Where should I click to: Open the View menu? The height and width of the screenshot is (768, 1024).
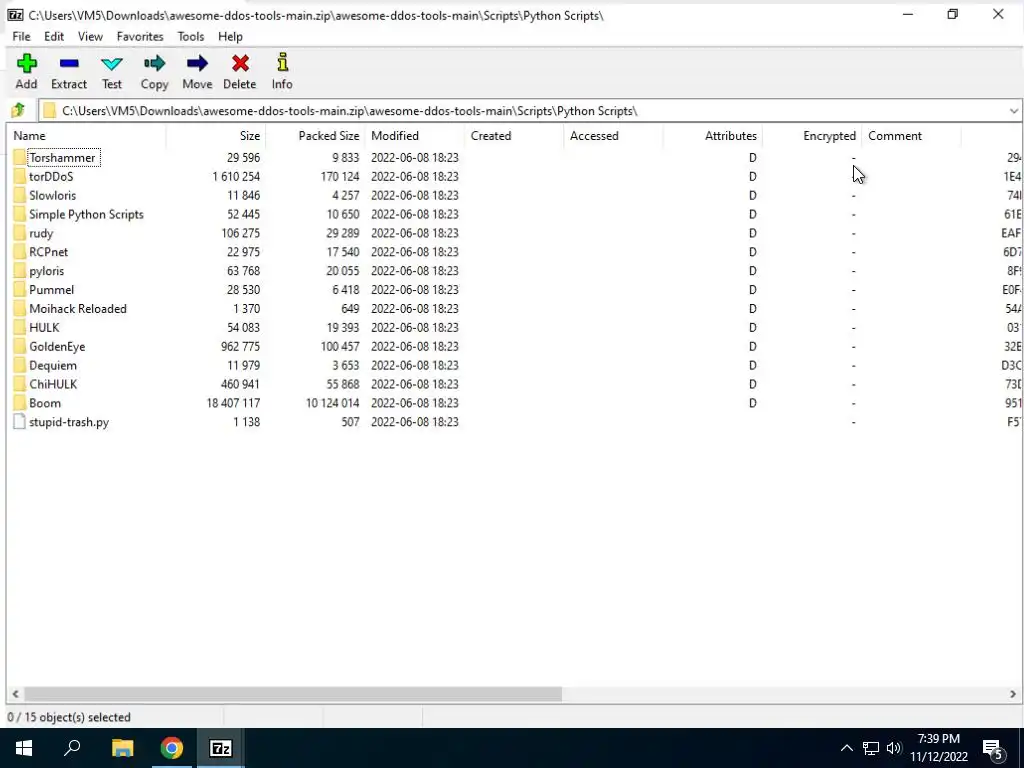point(90,37)
